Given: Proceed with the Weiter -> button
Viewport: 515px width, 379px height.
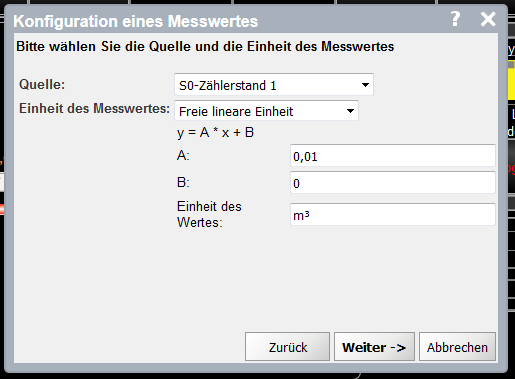Looking at the screenshot, I should (x=374, y=346).
